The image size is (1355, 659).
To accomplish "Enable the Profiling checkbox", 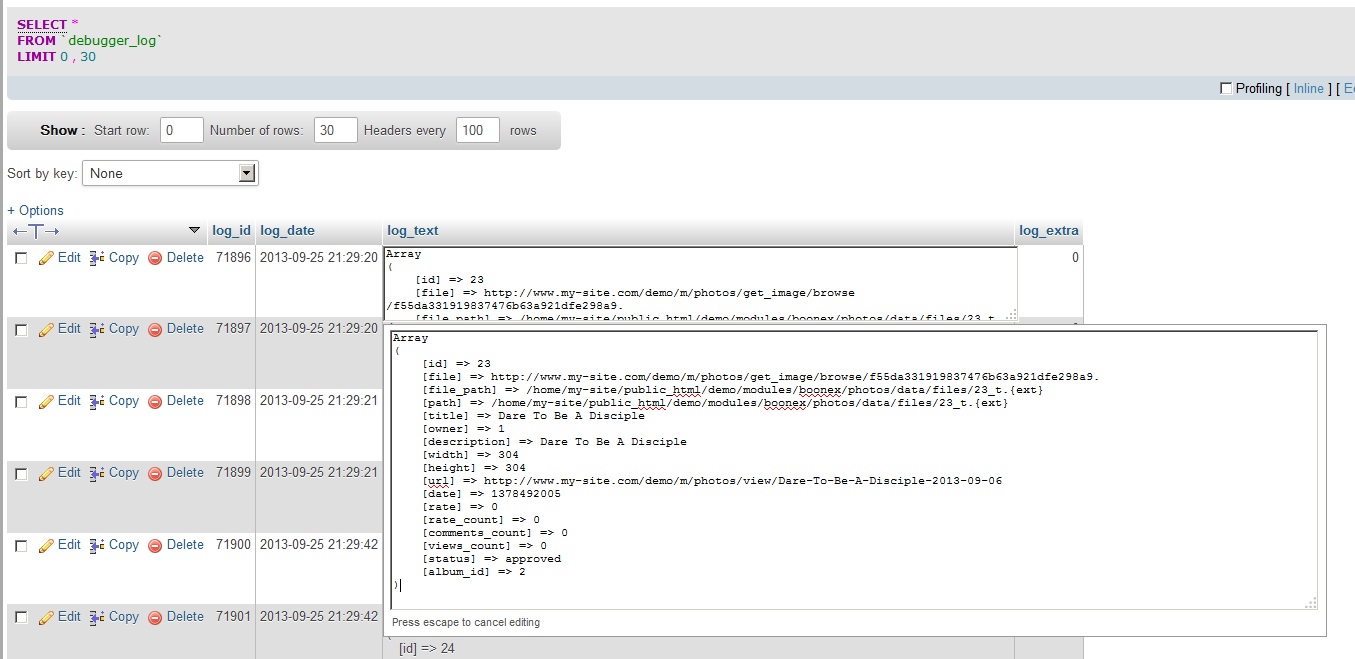I will (x=1226, y=89).
